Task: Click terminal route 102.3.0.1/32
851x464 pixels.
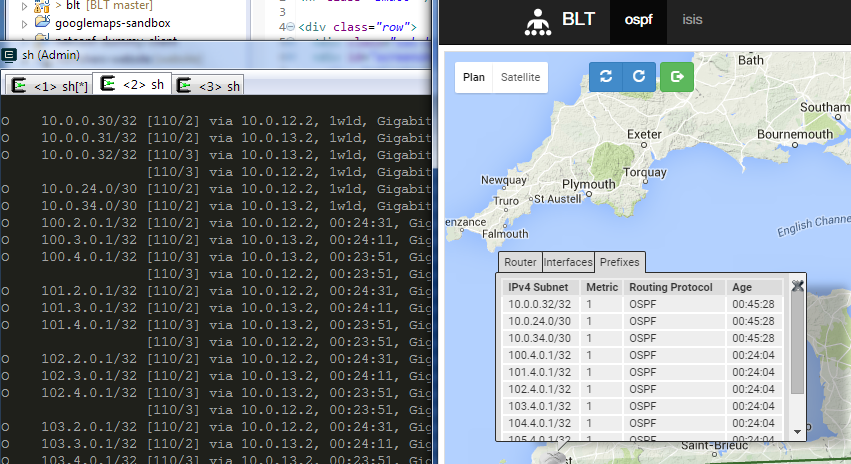Action: tap(89, 376)
